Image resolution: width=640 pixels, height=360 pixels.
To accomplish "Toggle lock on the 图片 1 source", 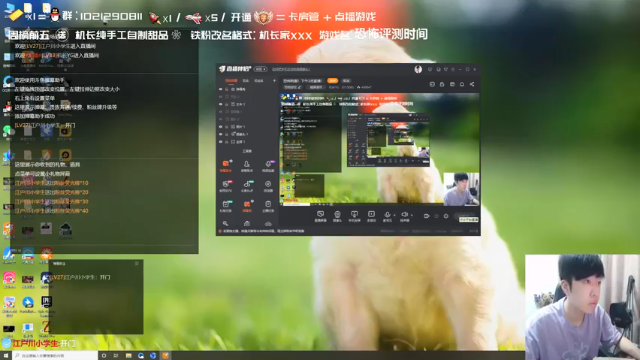I will click(227, 127).
